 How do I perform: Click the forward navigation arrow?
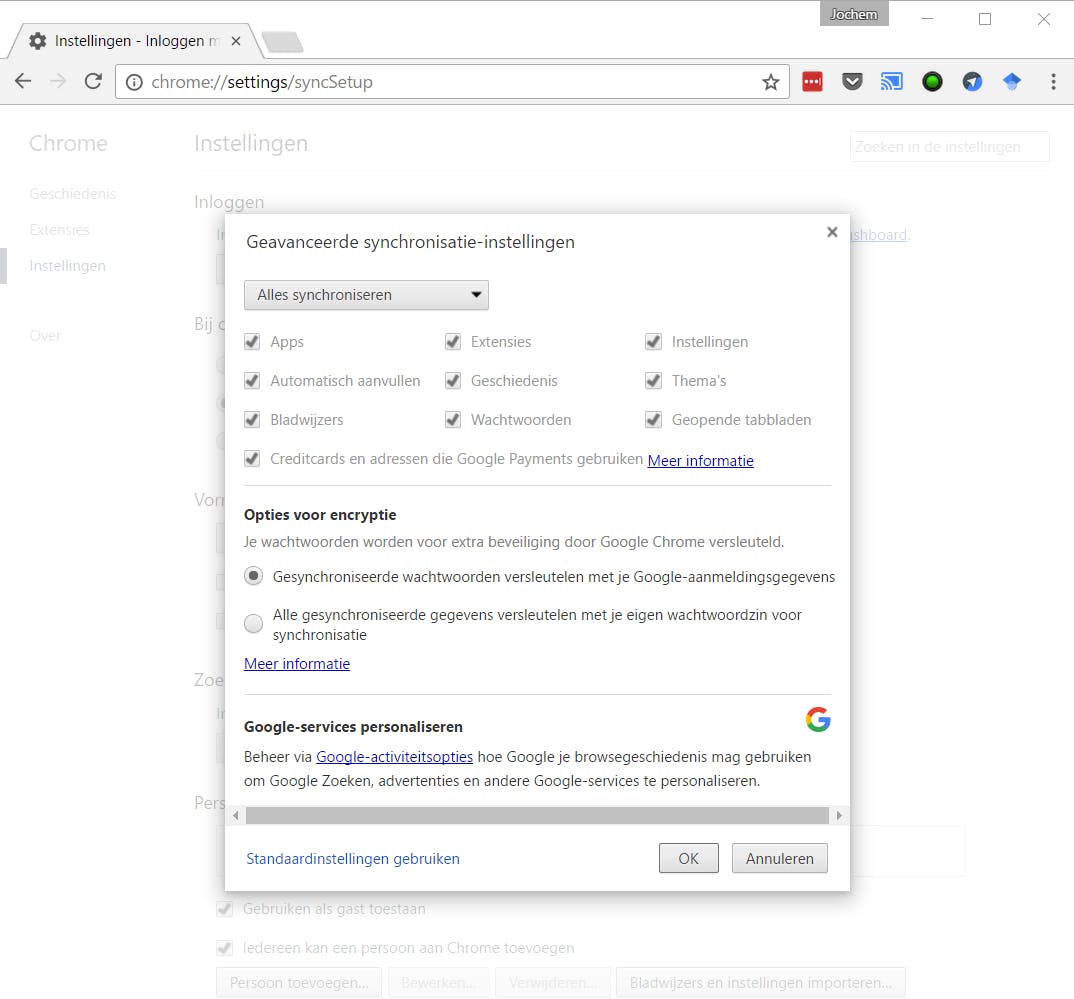(58, 81)
